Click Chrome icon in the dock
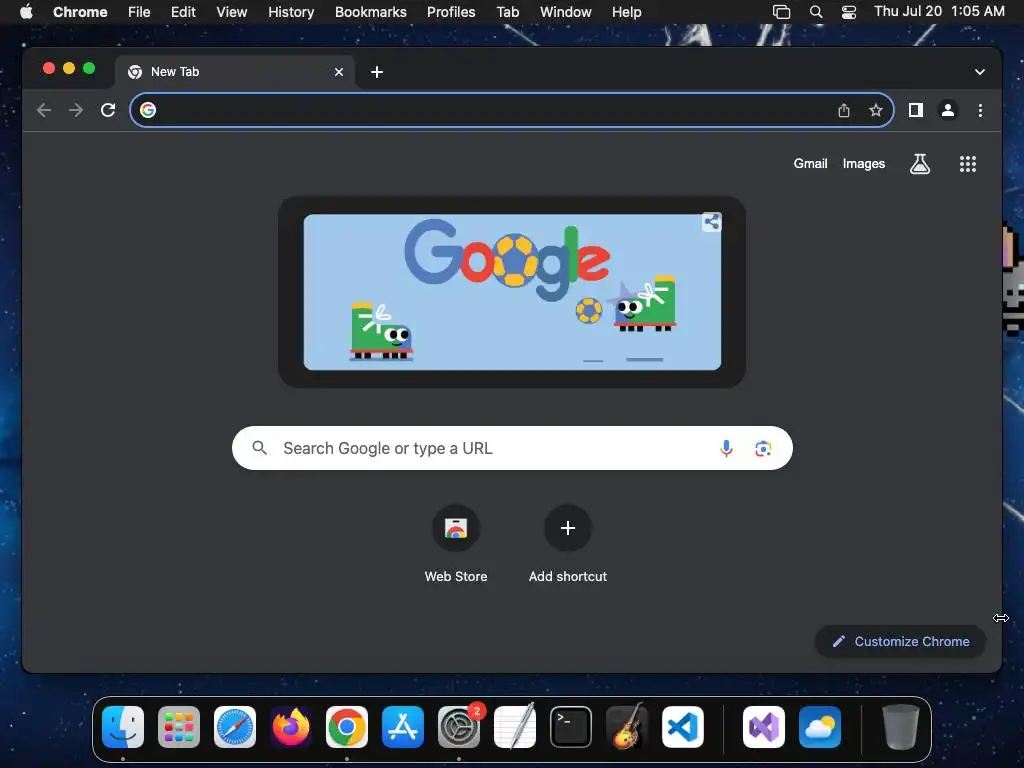Image resolution: width=1024 pixels, height=768 pixels. click(347, 727)
